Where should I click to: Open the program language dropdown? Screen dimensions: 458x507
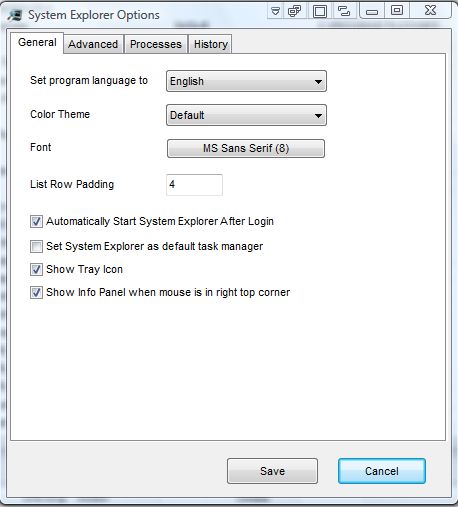(x=246, y=81)
